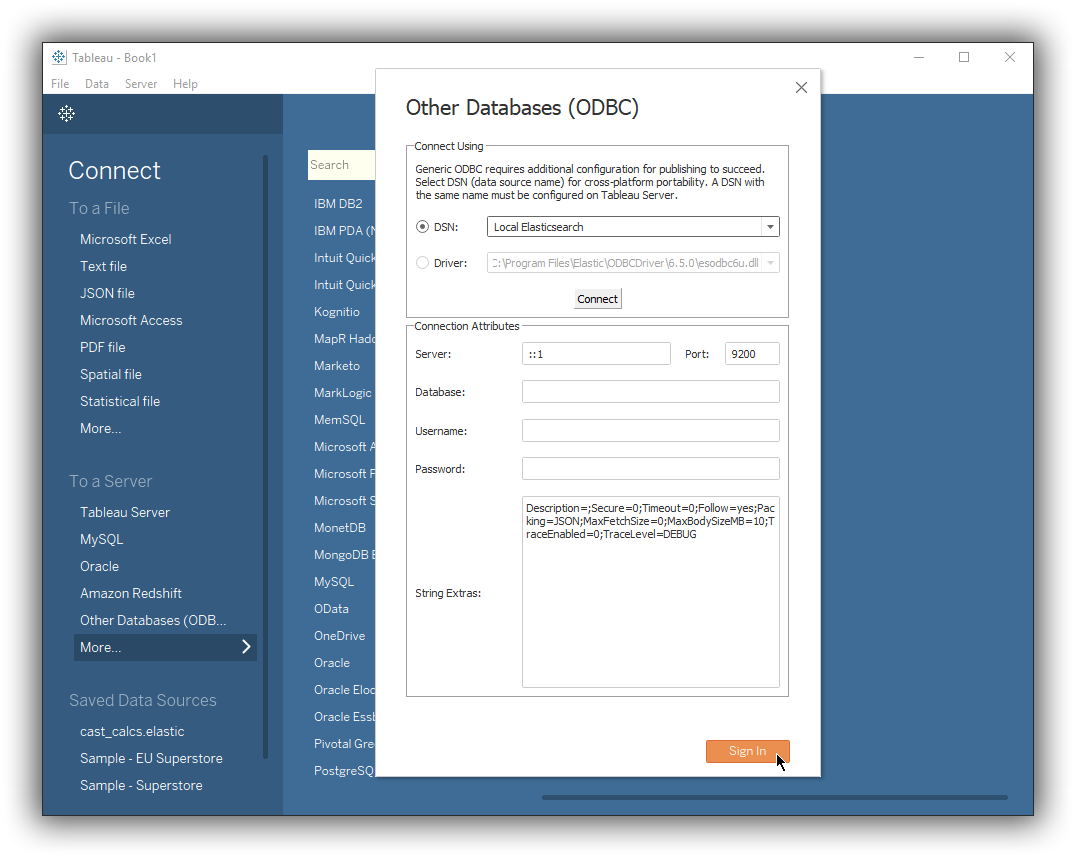
Task: Open the Local Elasticsearch DSN dropdown
Action: pos(769,226)
